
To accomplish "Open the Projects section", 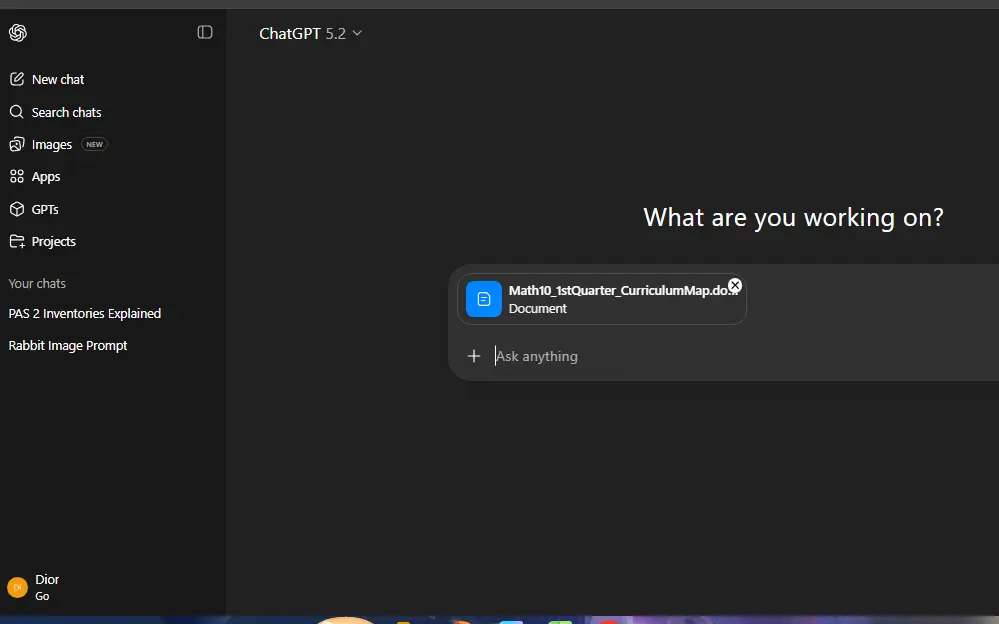I will pos(54,242).
